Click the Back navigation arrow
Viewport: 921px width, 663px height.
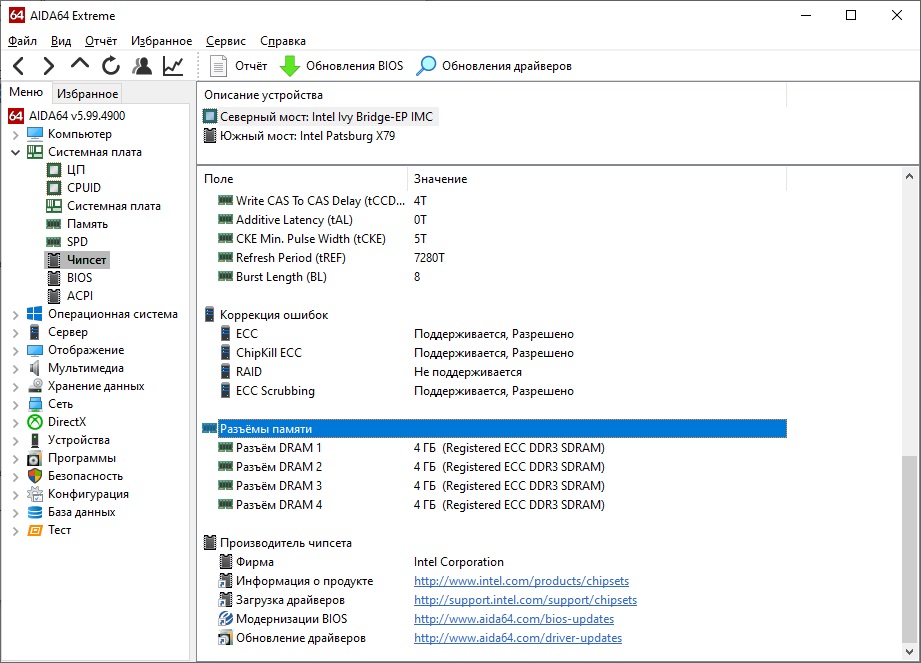19,66
